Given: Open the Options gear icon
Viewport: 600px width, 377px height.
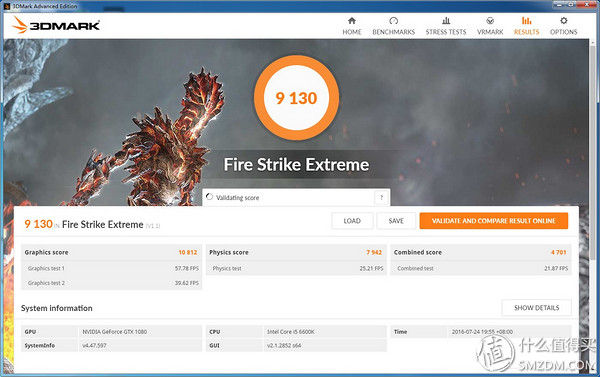Looking at the screenshot, I should pyautogui.click(x=563, y=21).
